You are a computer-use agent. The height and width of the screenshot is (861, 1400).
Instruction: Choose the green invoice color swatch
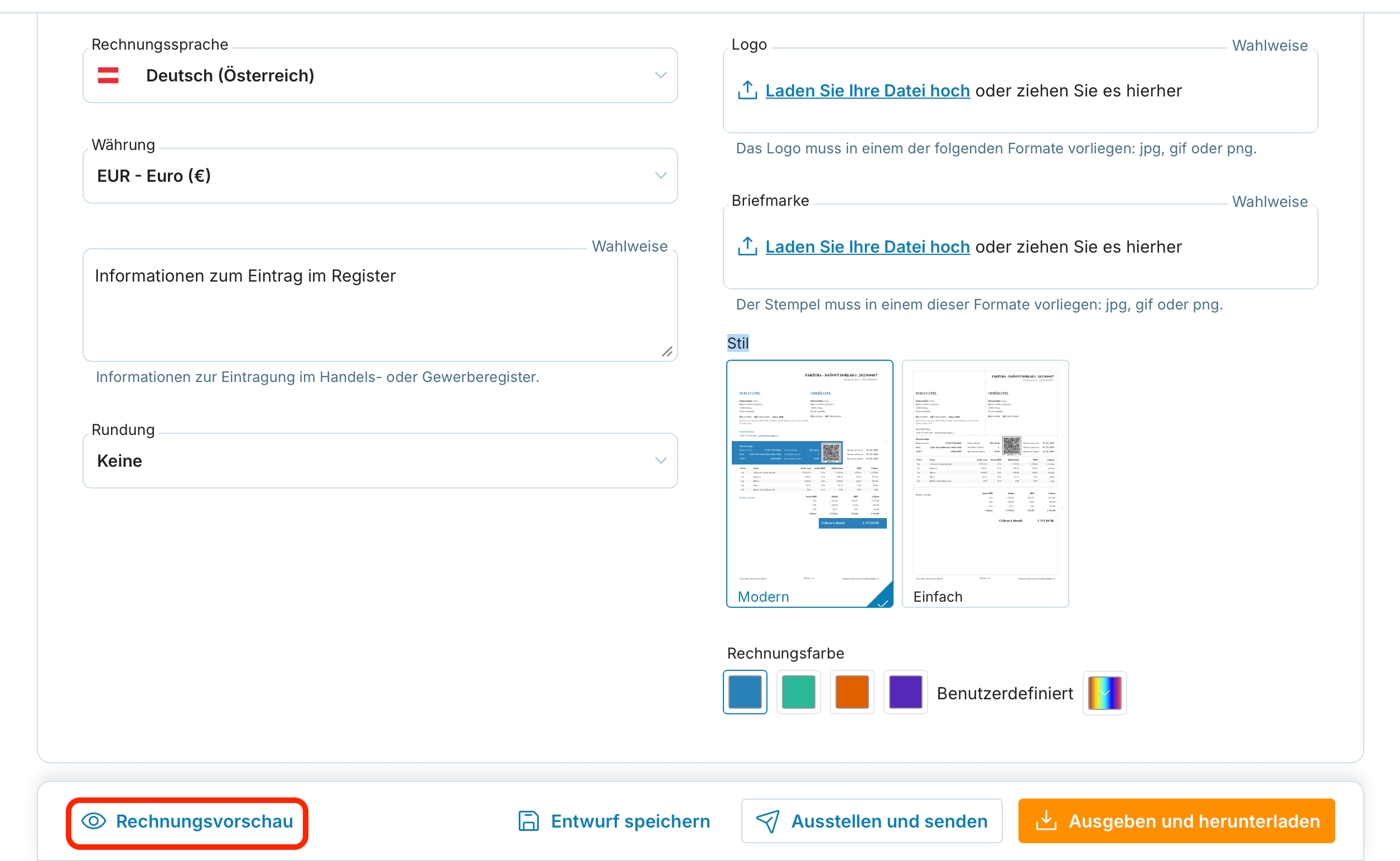pyautogui.click(x=799, y=692)
